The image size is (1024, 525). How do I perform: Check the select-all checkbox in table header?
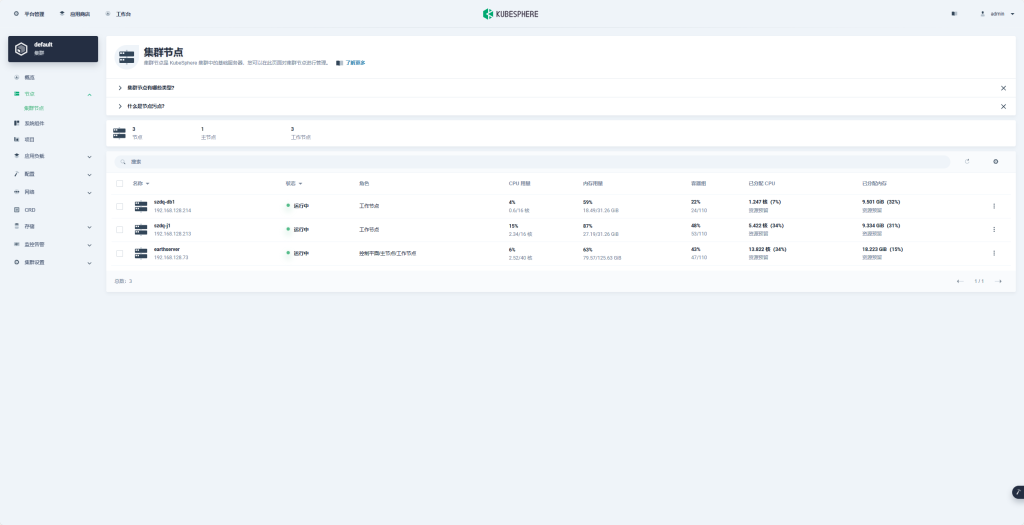[120, 184]
